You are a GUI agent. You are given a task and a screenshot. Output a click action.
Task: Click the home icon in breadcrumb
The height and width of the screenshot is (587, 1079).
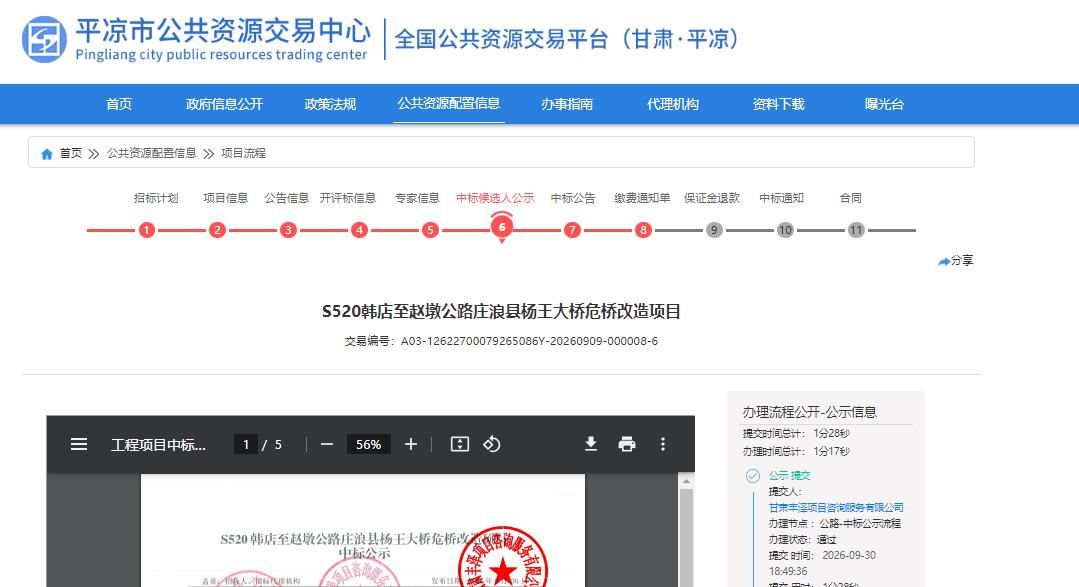pos(47,153)
